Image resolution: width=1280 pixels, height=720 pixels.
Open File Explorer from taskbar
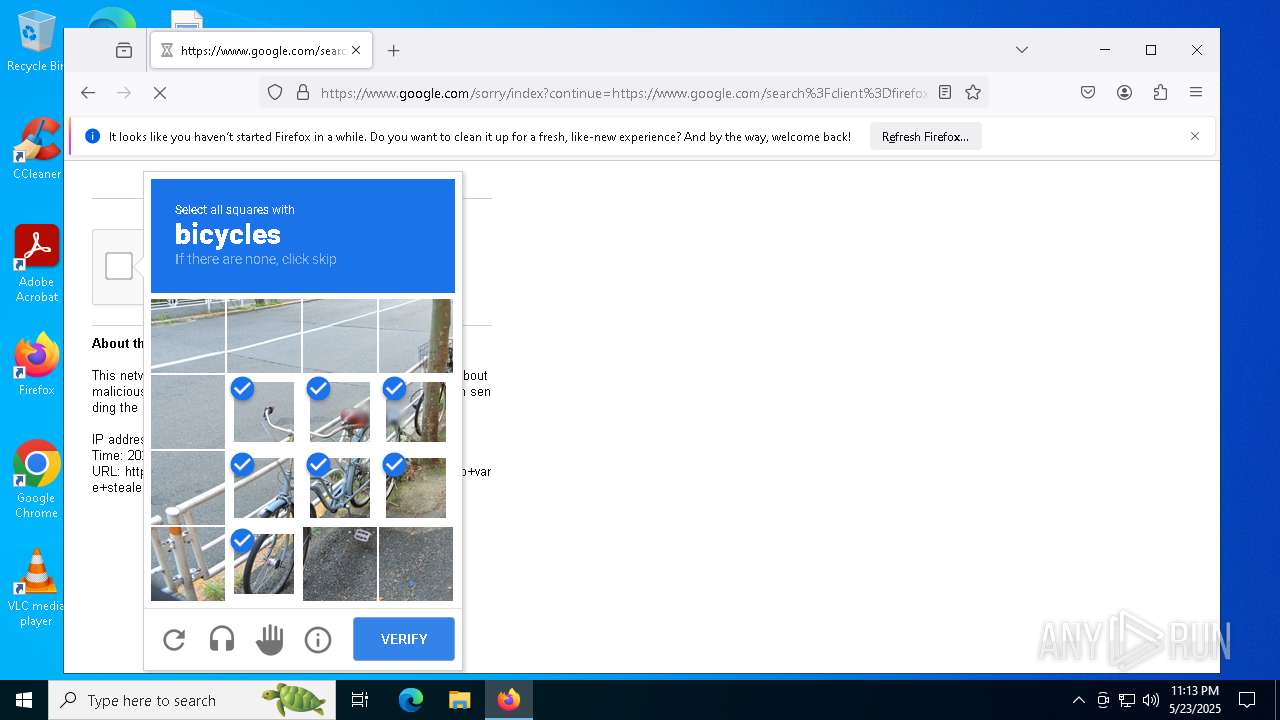459,700
